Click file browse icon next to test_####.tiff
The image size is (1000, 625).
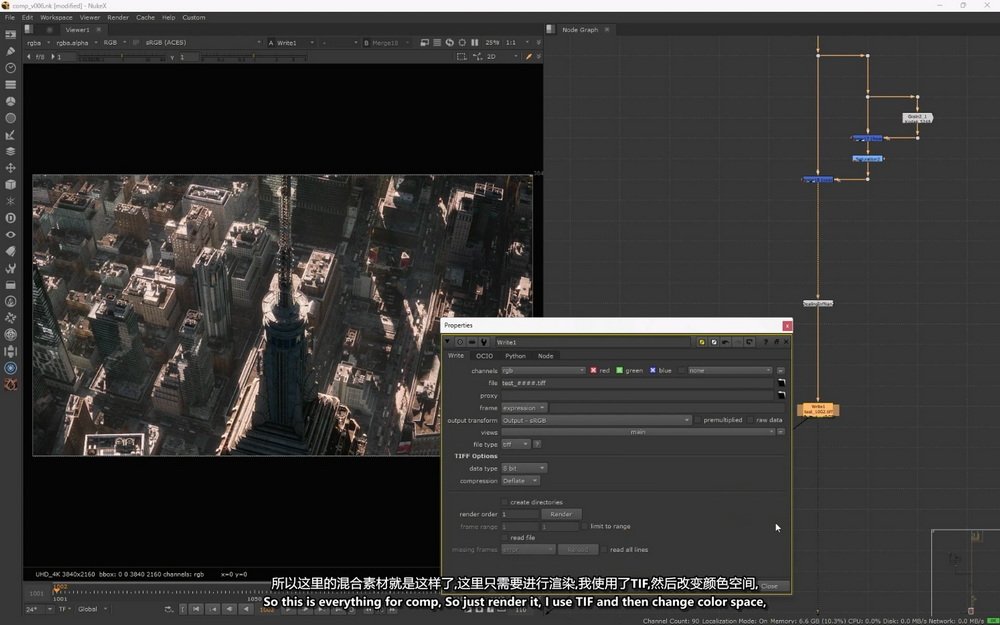[x=781, y=383]
